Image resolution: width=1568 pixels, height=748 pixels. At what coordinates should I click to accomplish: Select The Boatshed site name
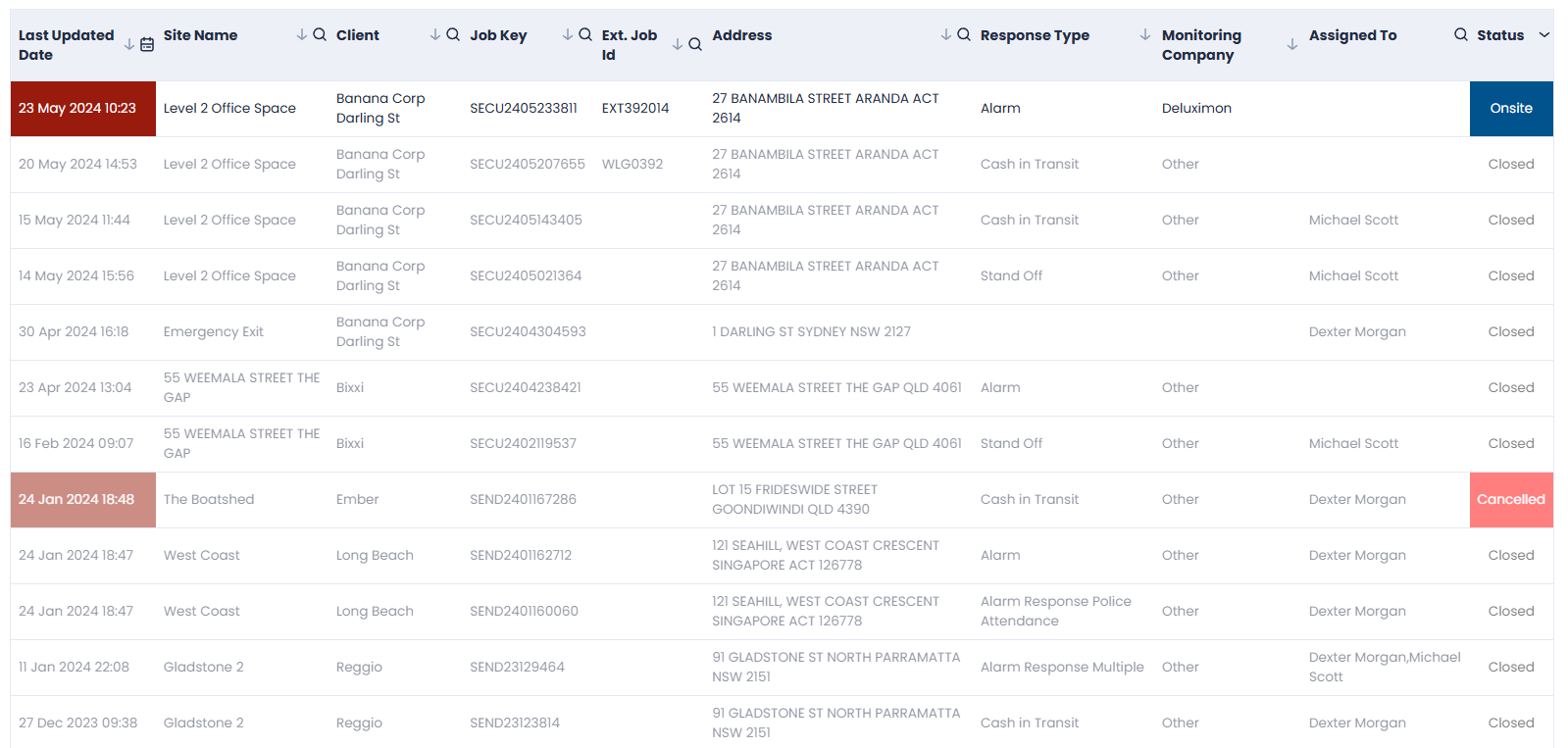pyautogui.click(x=209, y=499)
